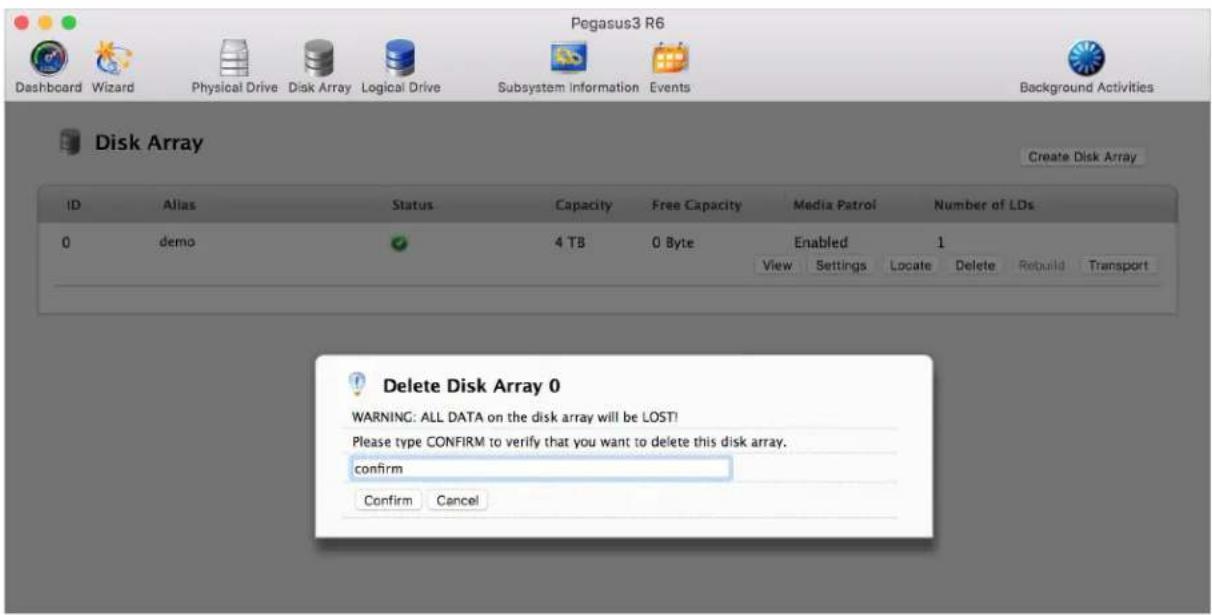Image resolution: width=1212 pixels, height=615 pixels.
Task: Select the 'demo' alias cell
Action: (175, 242)
